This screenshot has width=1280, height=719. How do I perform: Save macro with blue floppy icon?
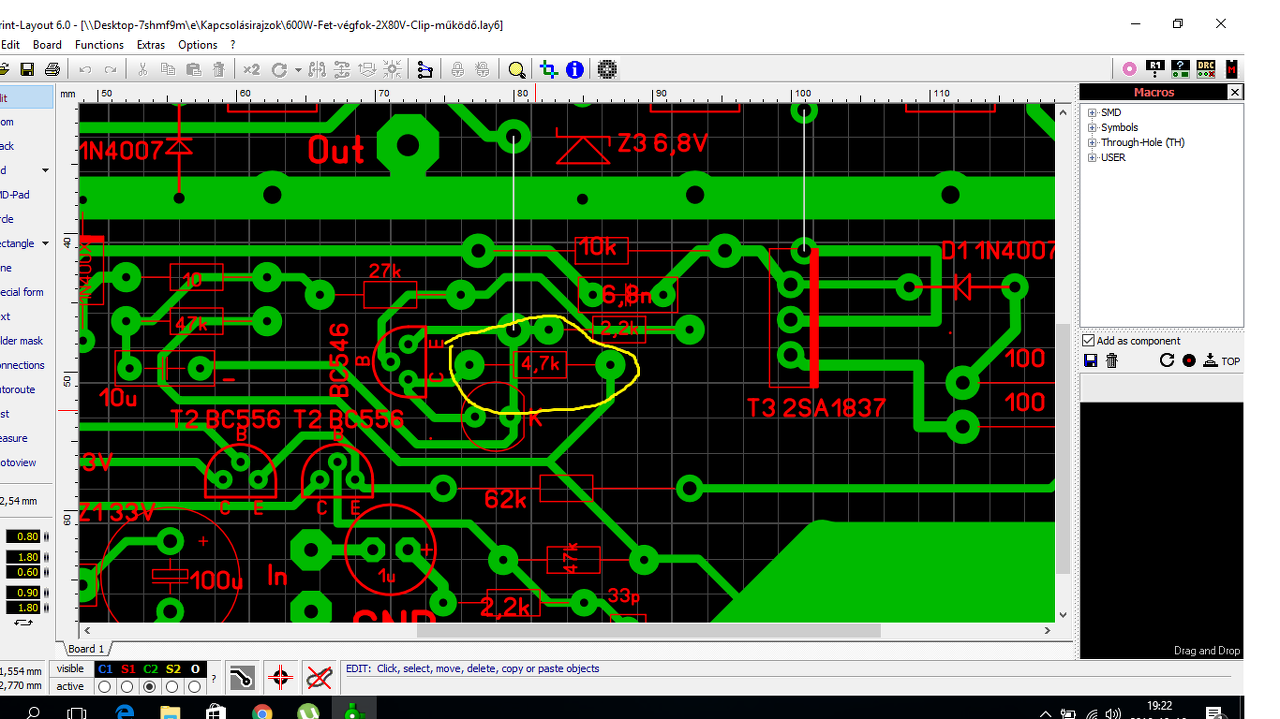point(1091,360)
